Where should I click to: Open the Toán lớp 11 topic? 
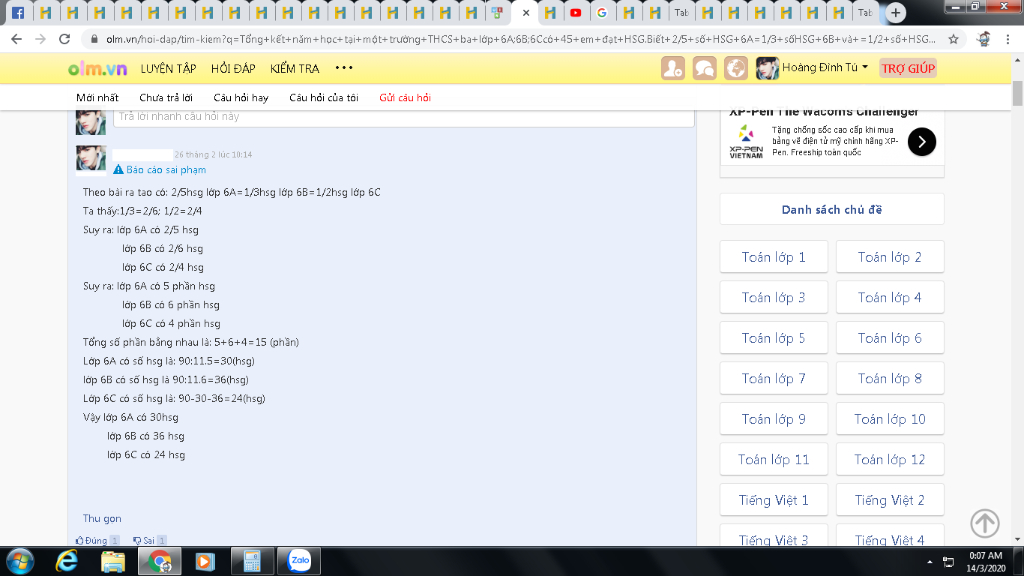773,460
